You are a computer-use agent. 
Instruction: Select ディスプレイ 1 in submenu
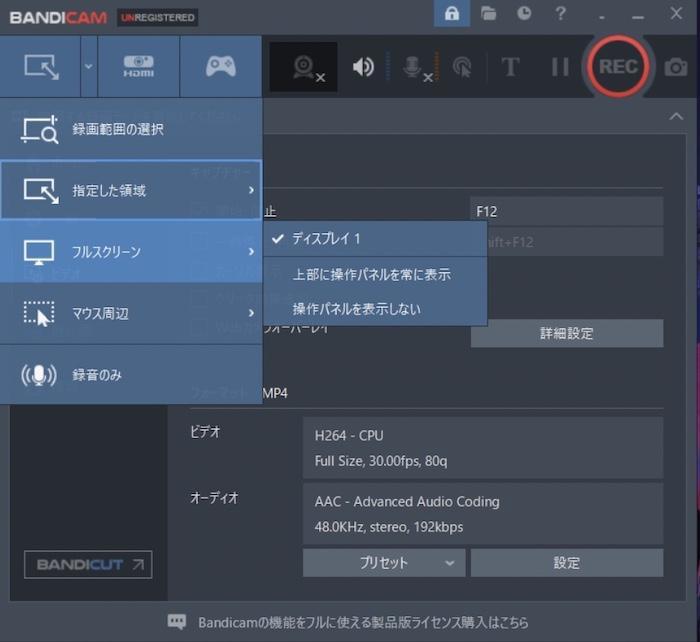[x=375, y=239]
